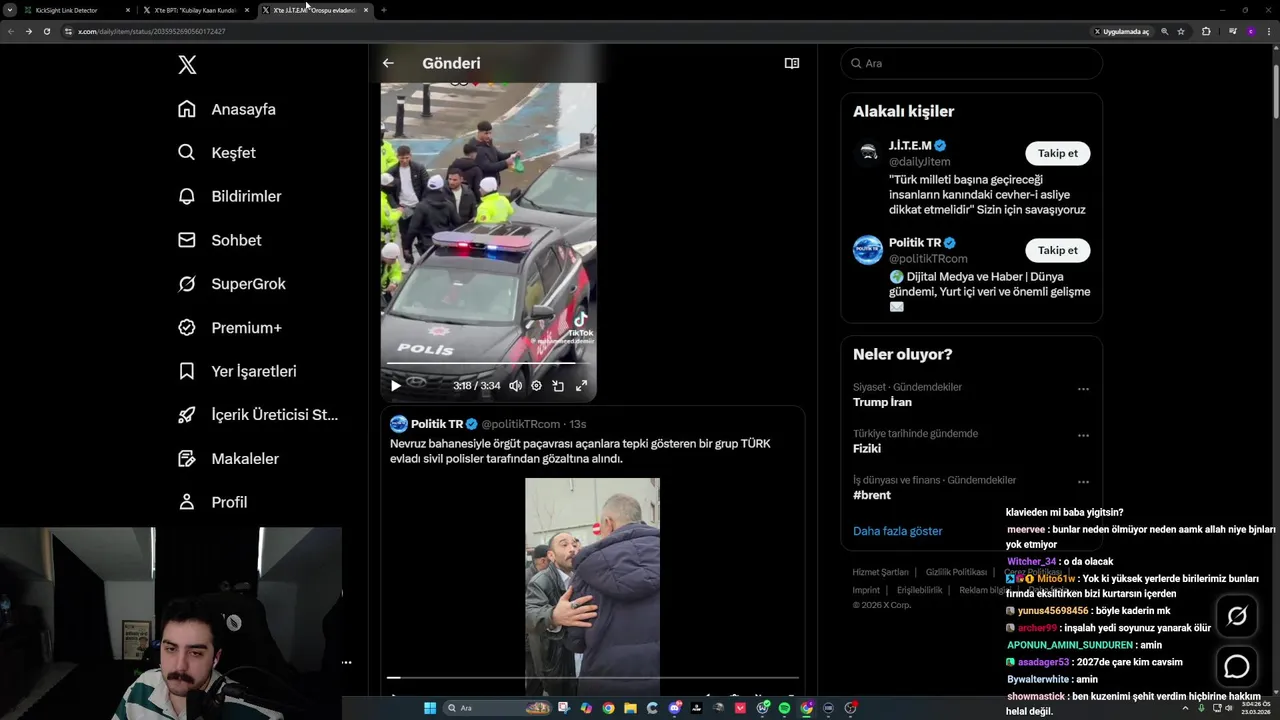
Task: Open browser extensions puzzle icon
Action: pos(1206,31)
